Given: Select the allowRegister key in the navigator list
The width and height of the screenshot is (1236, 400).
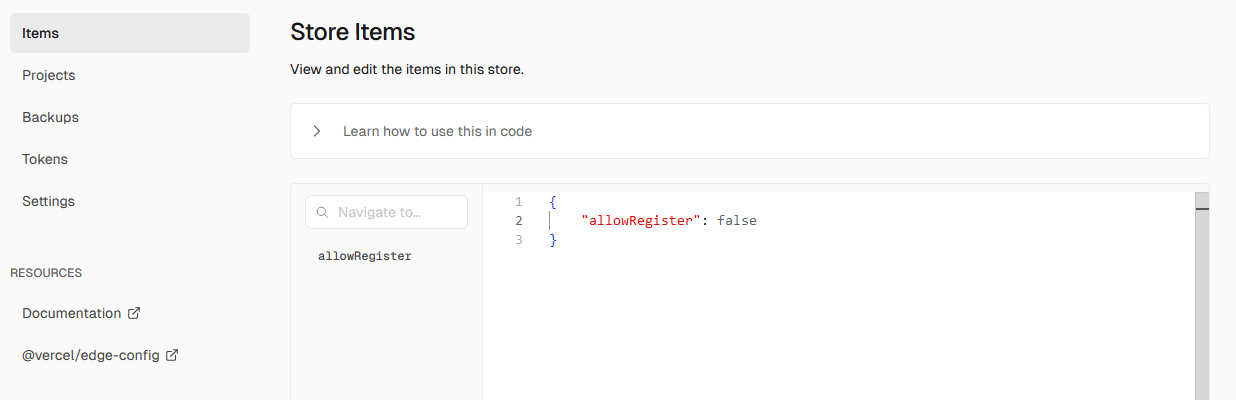Looking at the screenshot, I should [x=364, y=256].
